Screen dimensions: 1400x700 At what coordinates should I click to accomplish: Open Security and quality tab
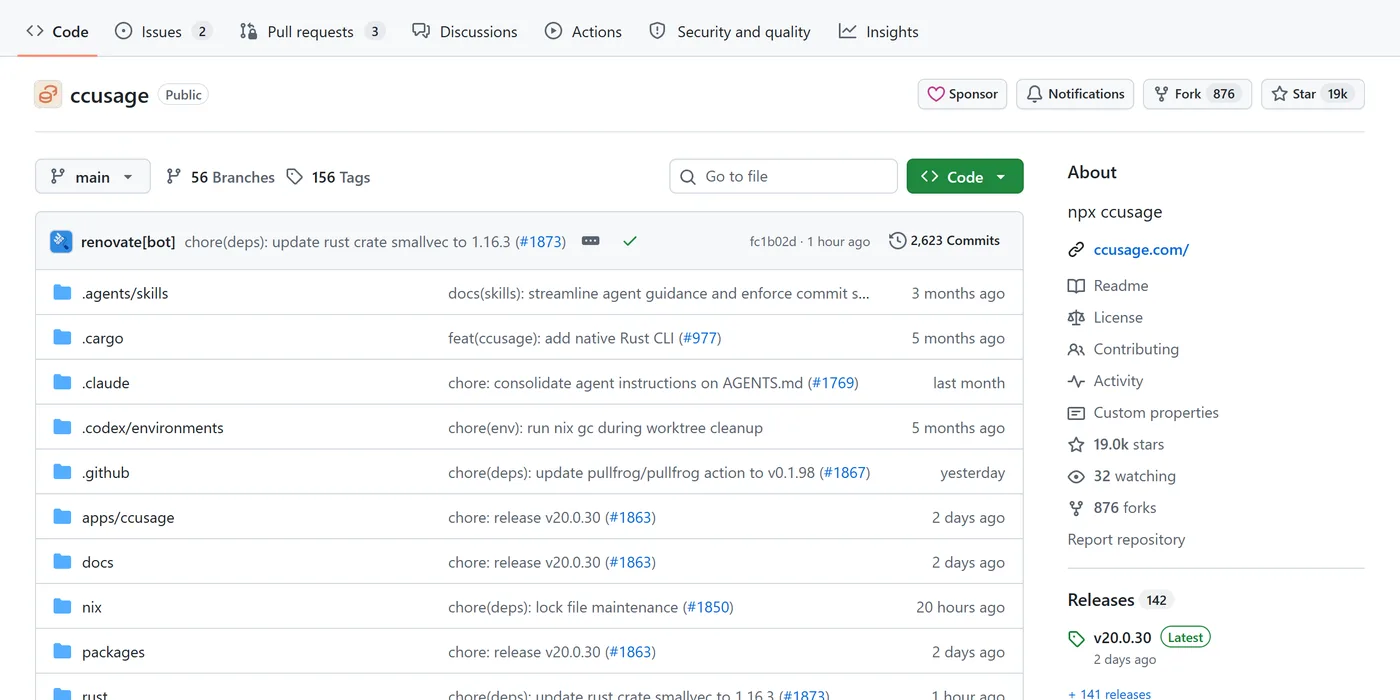point(730,31)
